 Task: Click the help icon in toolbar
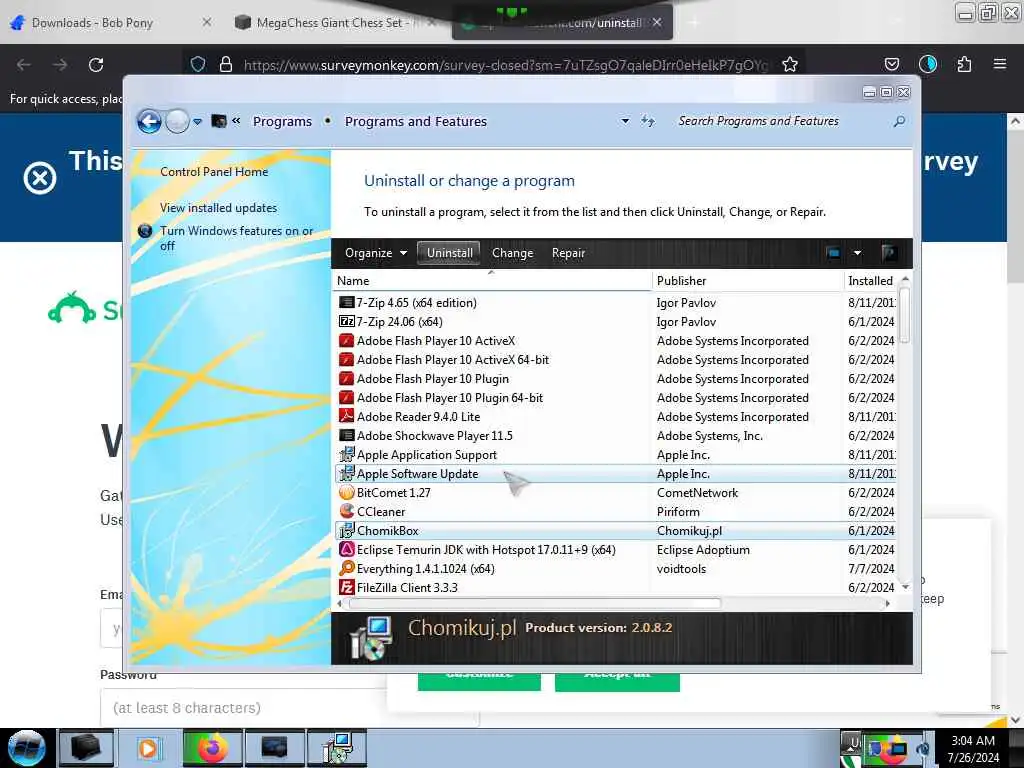coord(888,253)
